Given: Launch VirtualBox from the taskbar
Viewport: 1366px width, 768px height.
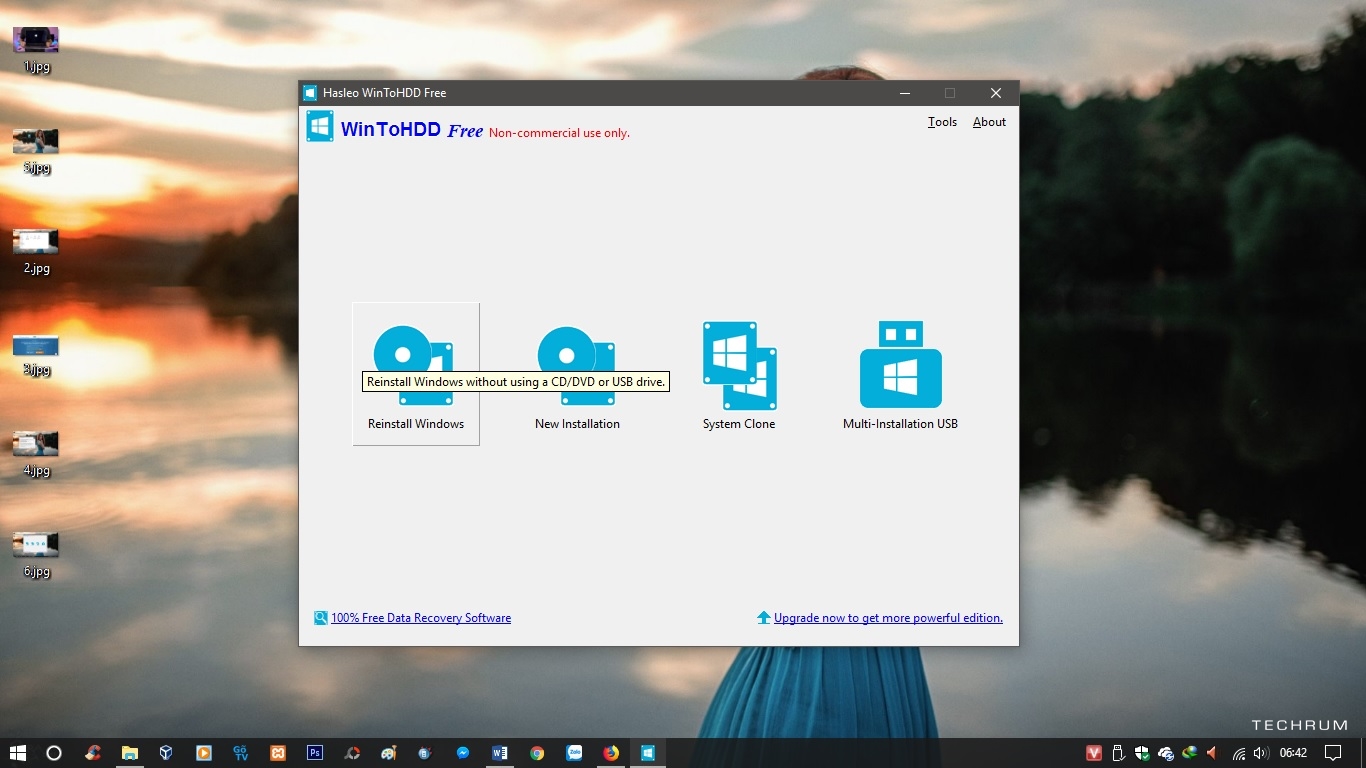Looking at the screenshot, I should click(x=167, y=753).
